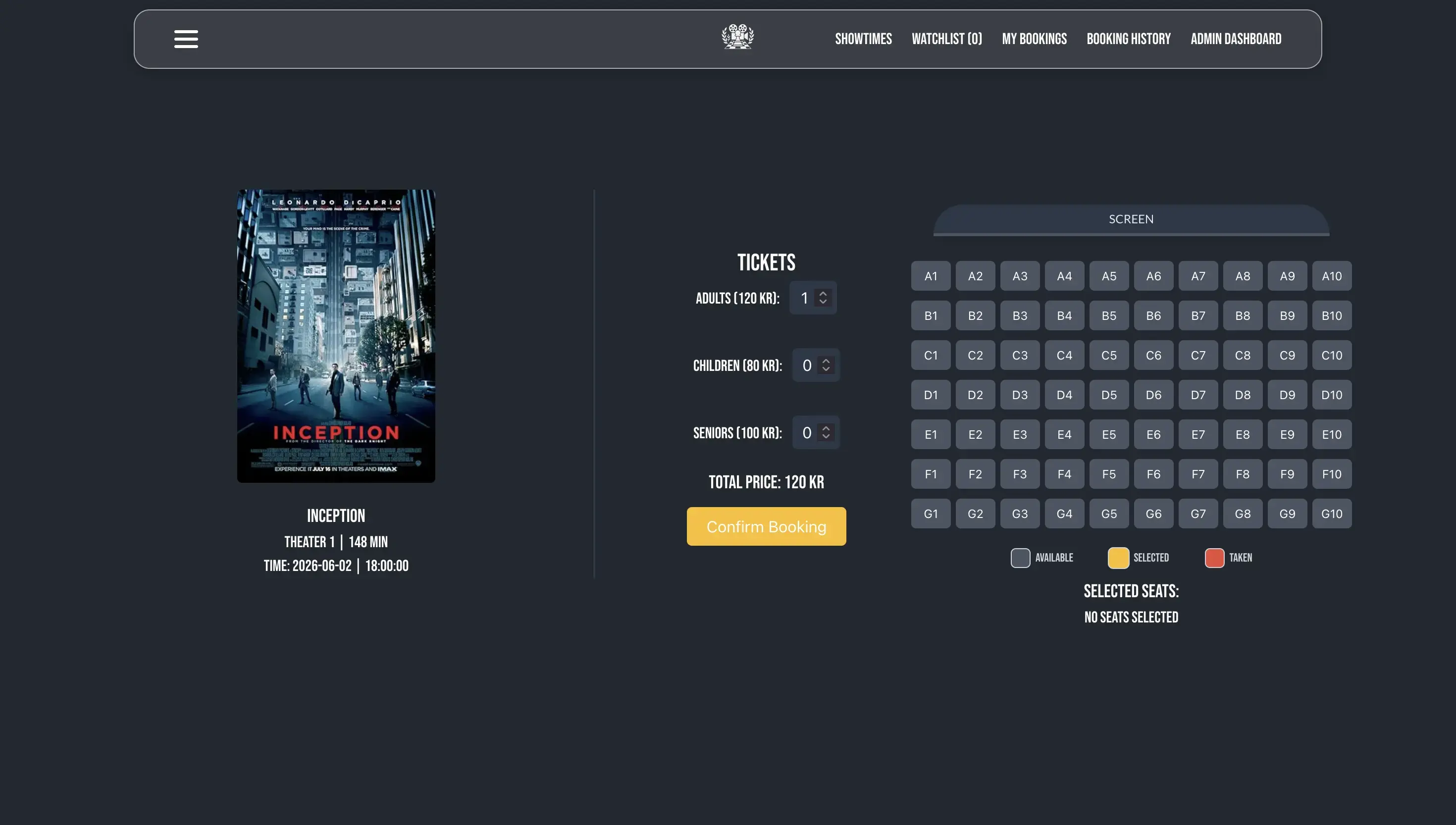Open the hamburger menu

186,39
